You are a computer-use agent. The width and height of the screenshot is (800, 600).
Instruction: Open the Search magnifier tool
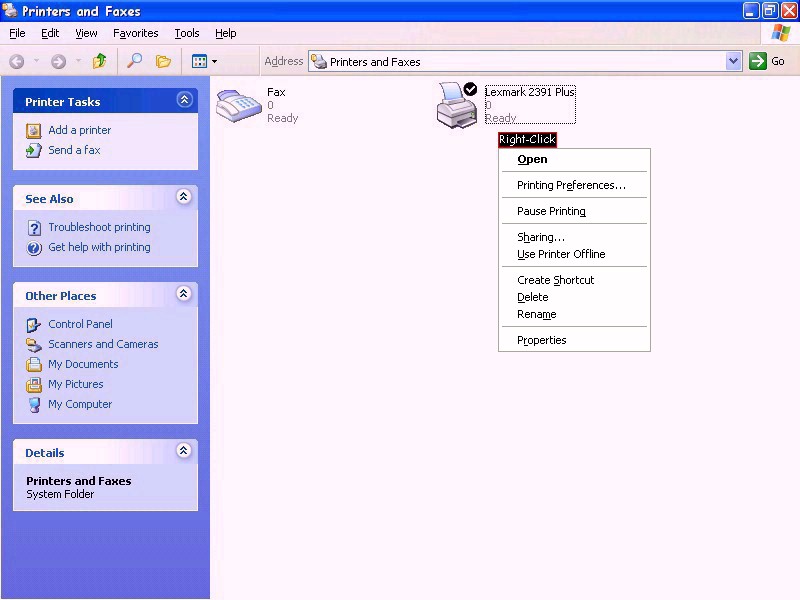point(134,61)
